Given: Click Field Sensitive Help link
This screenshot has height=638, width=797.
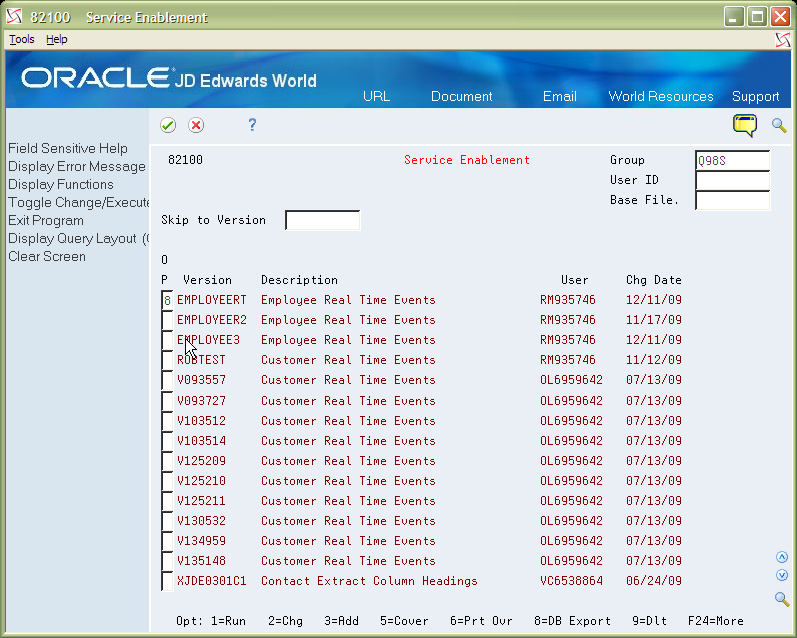Looking at the screenshot, I should (68, 148).
